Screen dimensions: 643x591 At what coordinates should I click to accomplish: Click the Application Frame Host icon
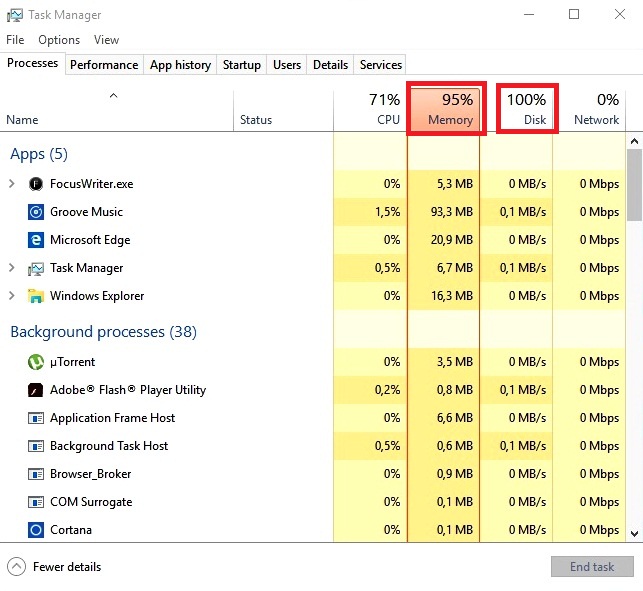tap(36, 418)
